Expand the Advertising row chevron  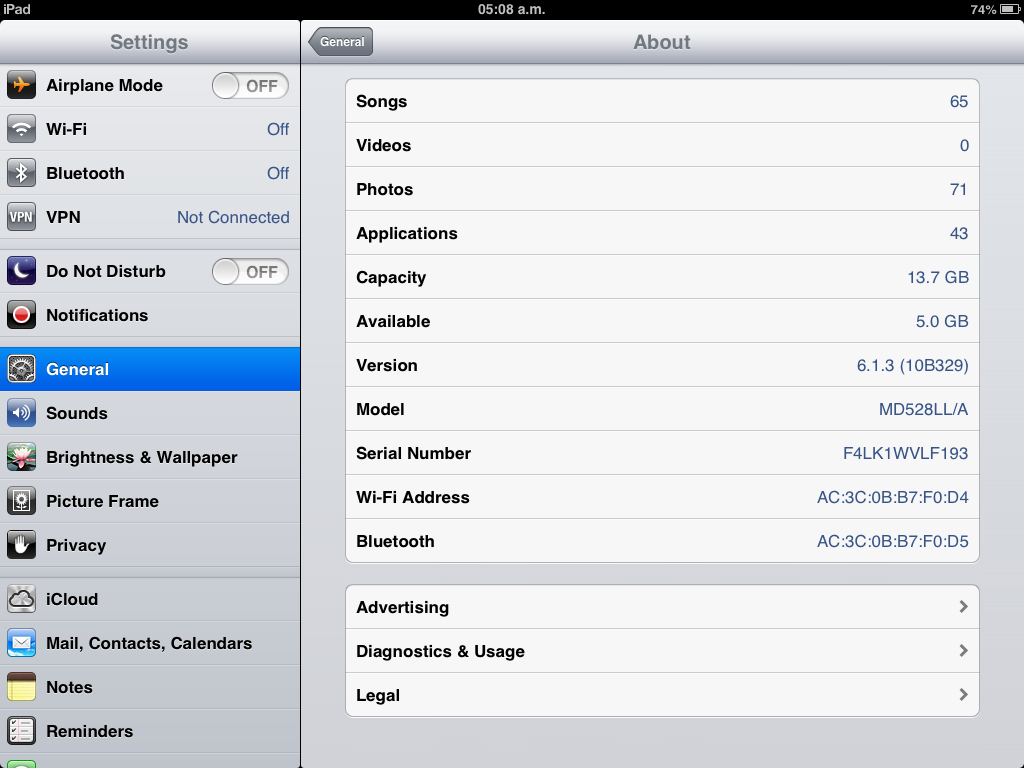pyautogui.click(x=963, y=607)
